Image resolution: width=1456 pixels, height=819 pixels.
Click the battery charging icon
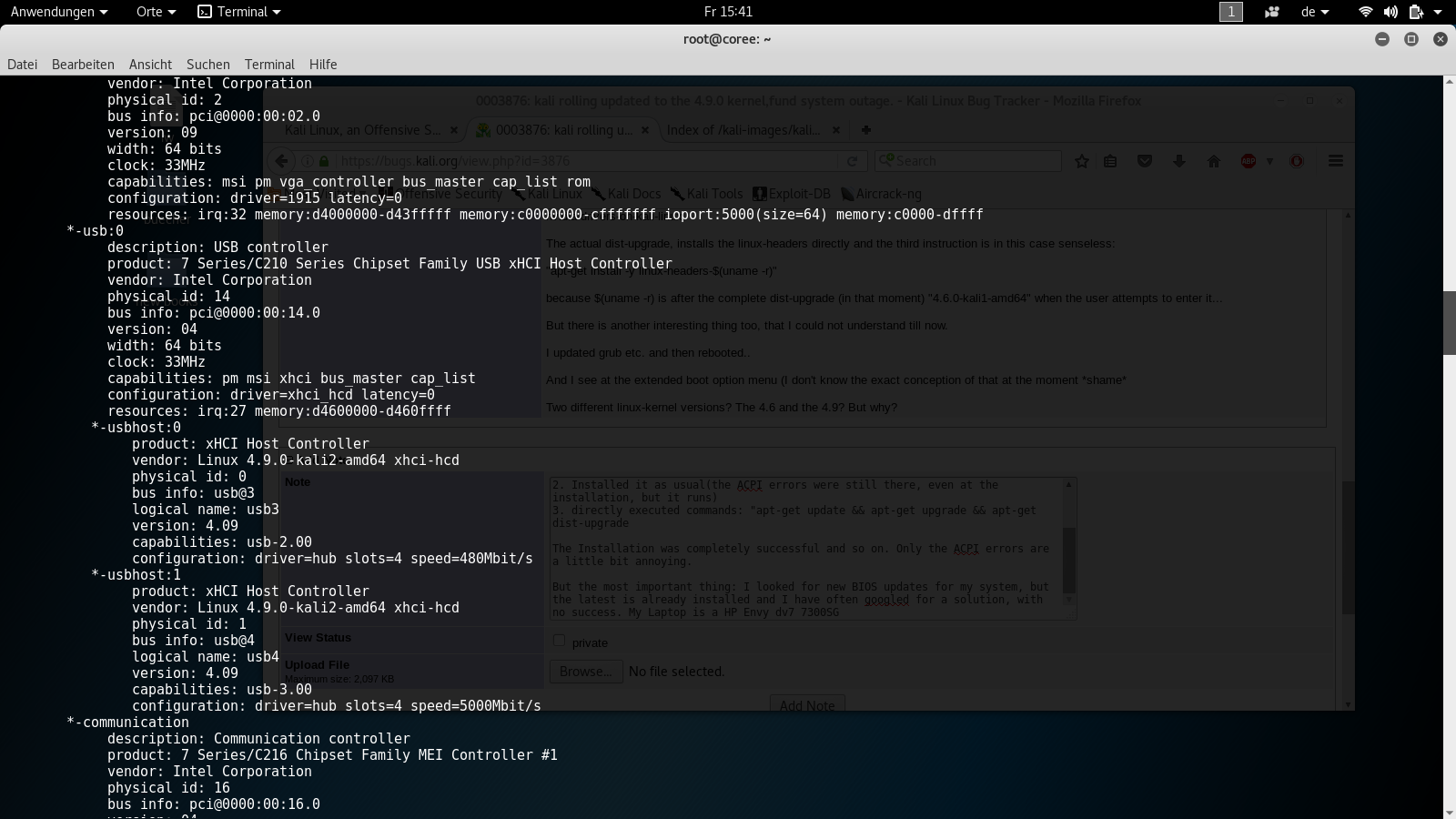(1415, 12)
